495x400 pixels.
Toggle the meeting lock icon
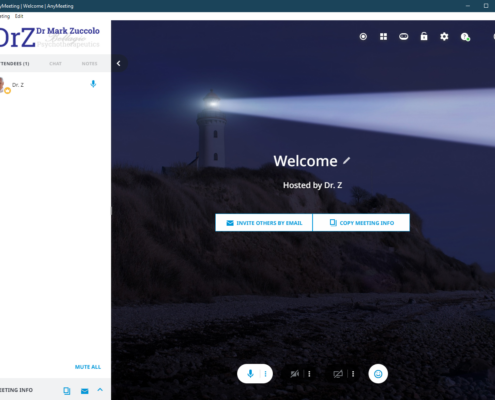[424, 36]
